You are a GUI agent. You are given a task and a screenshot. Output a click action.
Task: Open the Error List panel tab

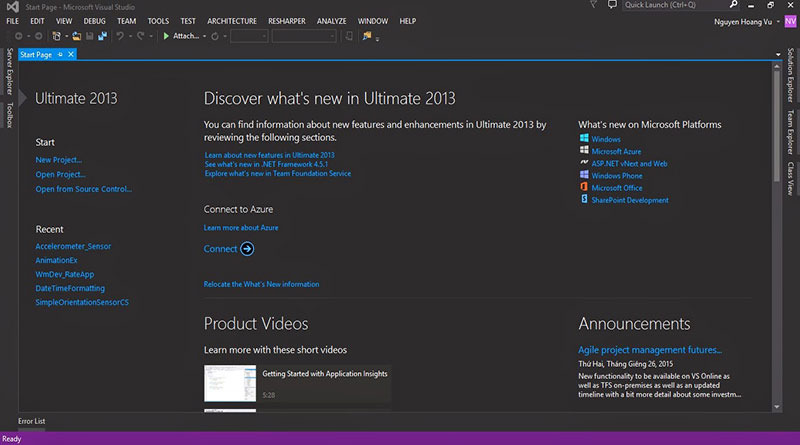(x=32, y=421)
